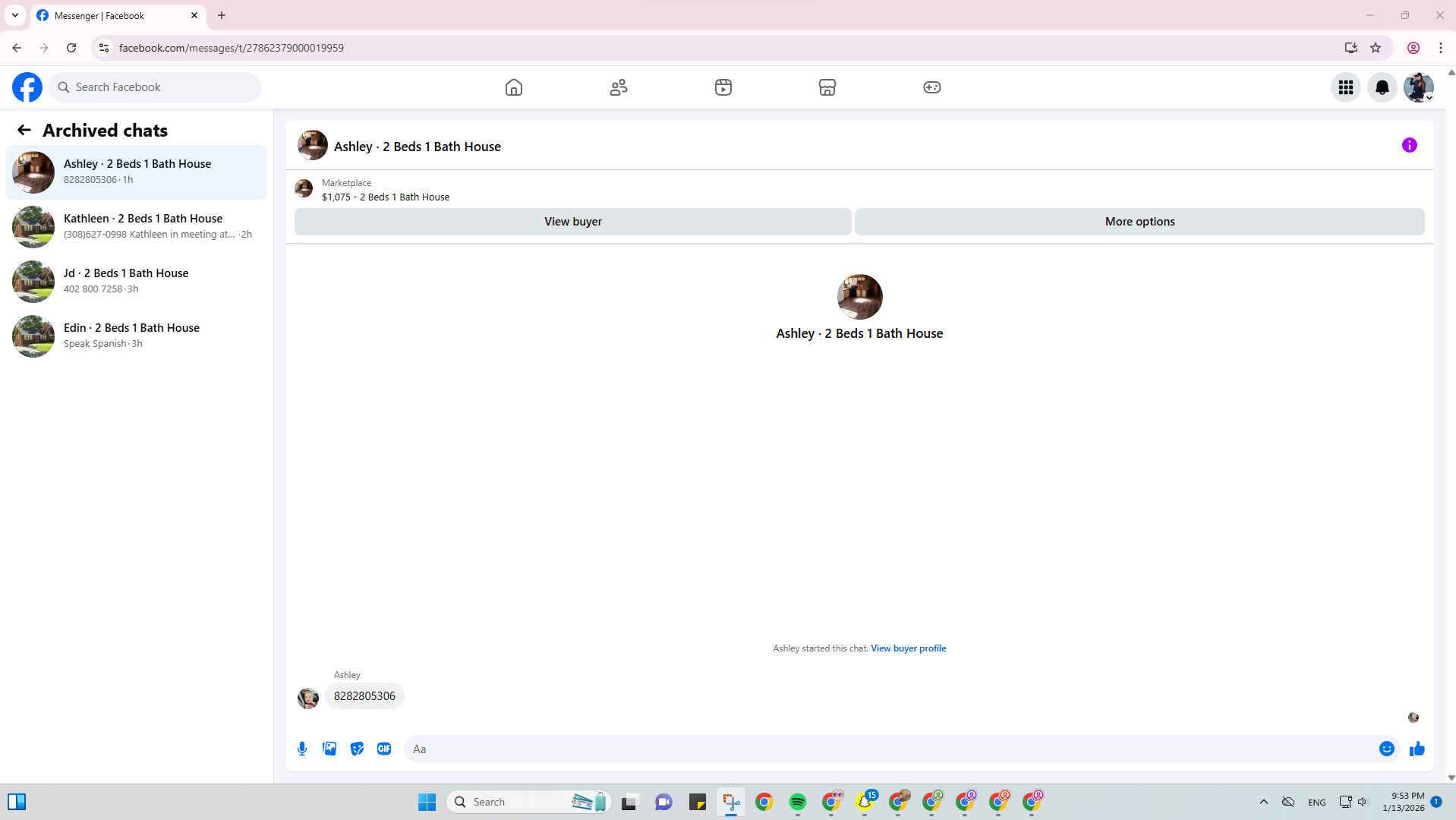The height and width of the screenshot is (820, 1456).
Task: Attach a file with photo icon
Action: 329,749
